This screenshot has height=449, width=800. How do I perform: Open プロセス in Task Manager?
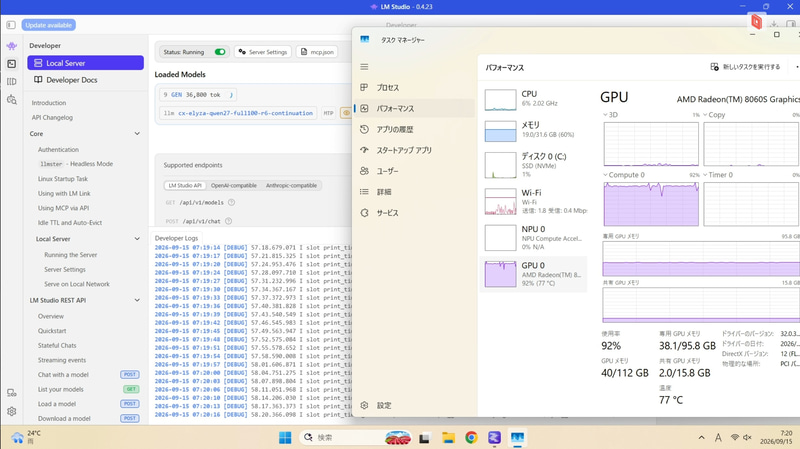click(414, 88)
